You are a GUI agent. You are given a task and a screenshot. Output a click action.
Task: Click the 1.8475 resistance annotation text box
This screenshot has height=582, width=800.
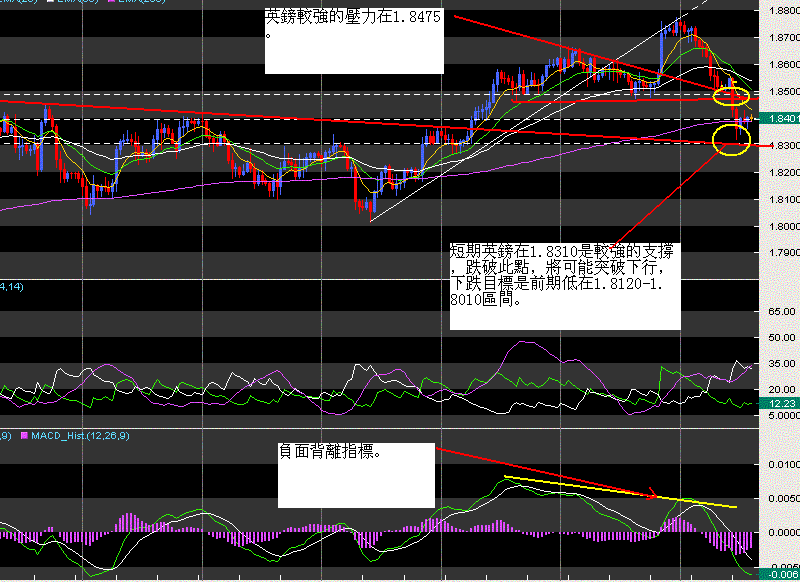point(354,41)
